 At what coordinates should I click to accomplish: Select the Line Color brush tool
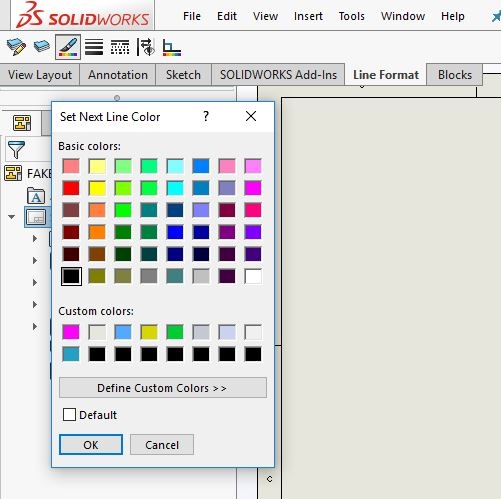click(68, 47)
